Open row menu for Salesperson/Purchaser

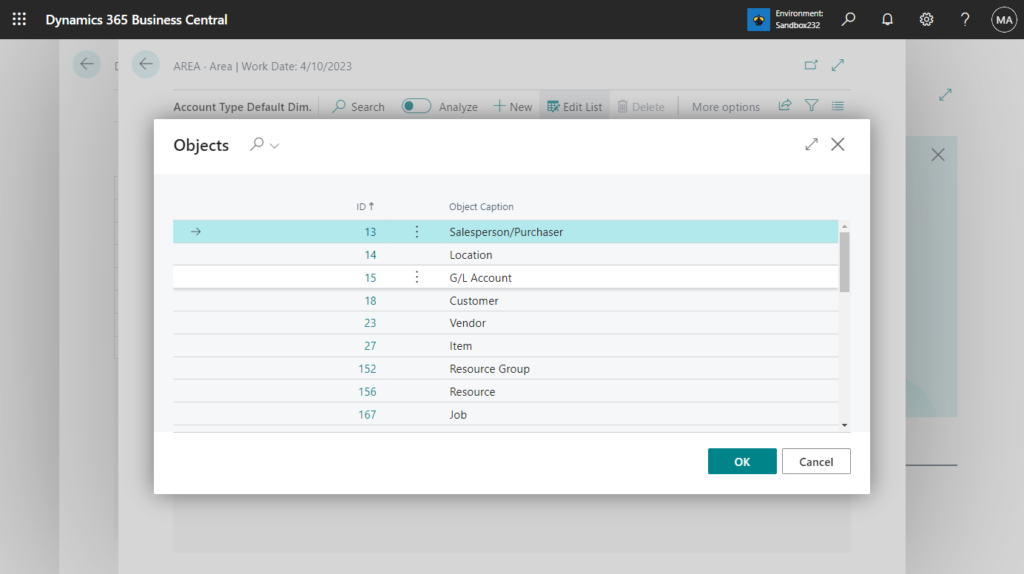[417, 232]
